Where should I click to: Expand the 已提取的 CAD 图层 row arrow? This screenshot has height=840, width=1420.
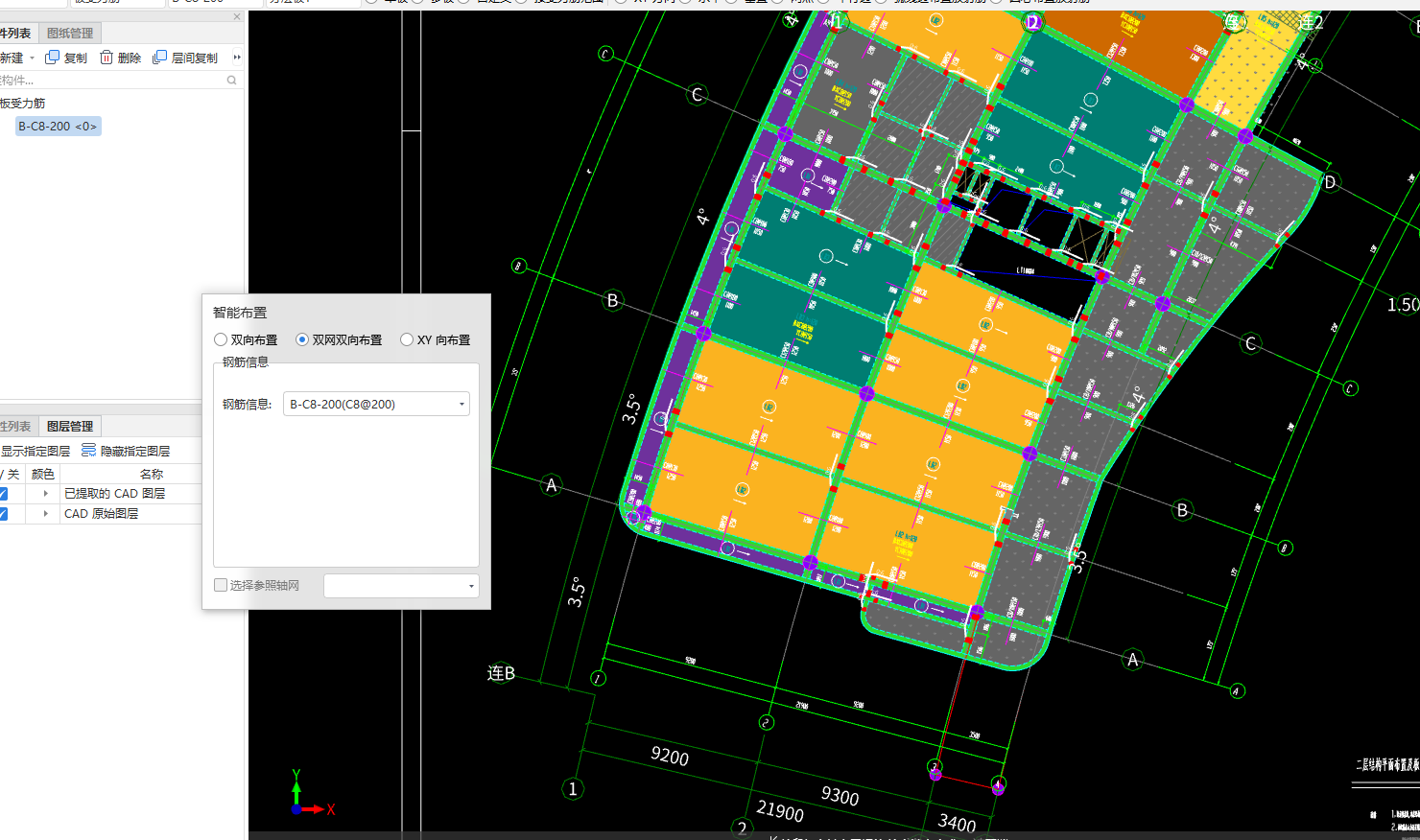(45, 494)
